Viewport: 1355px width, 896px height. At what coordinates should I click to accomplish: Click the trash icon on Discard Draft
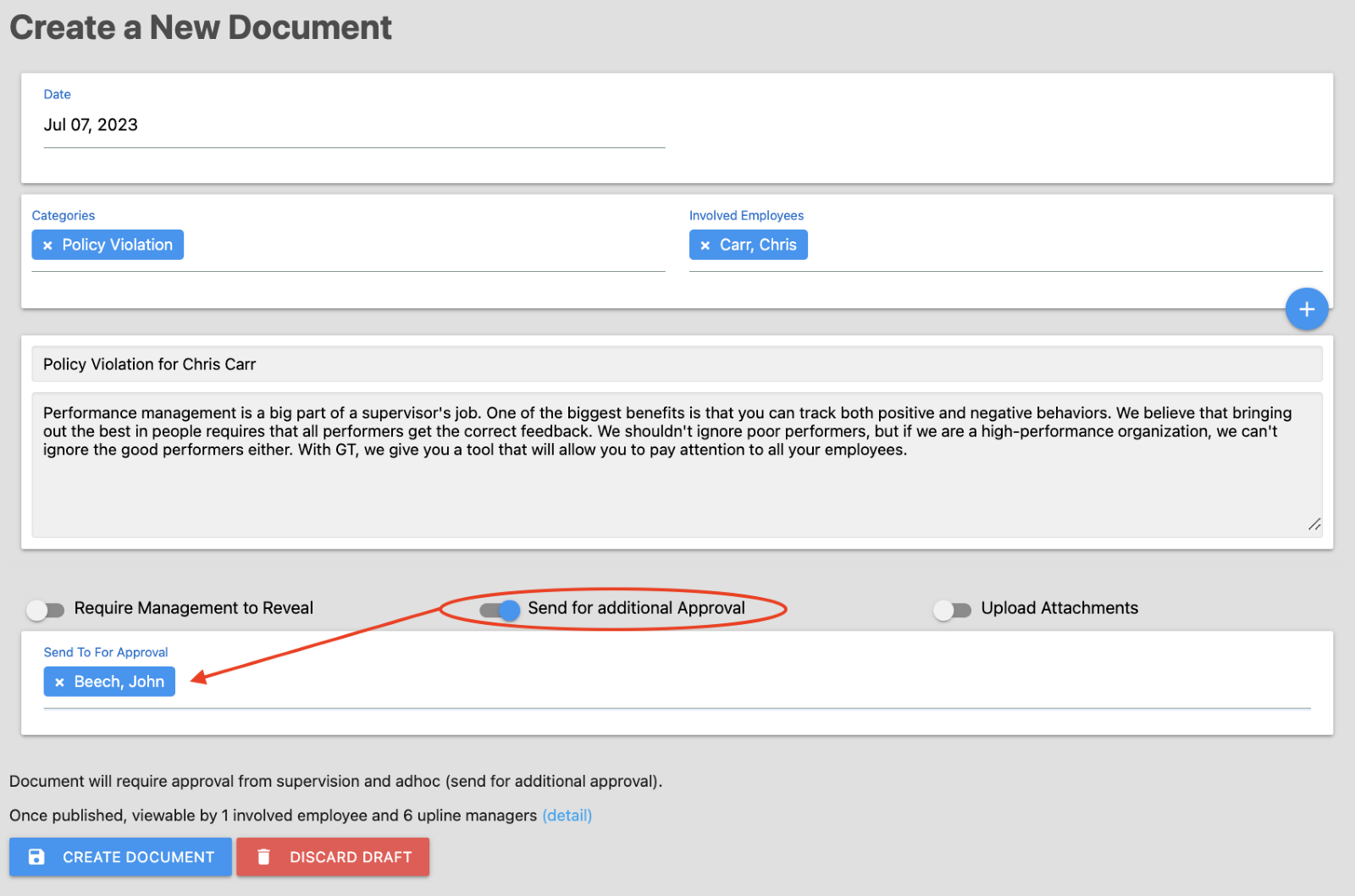tap(263, 857)
